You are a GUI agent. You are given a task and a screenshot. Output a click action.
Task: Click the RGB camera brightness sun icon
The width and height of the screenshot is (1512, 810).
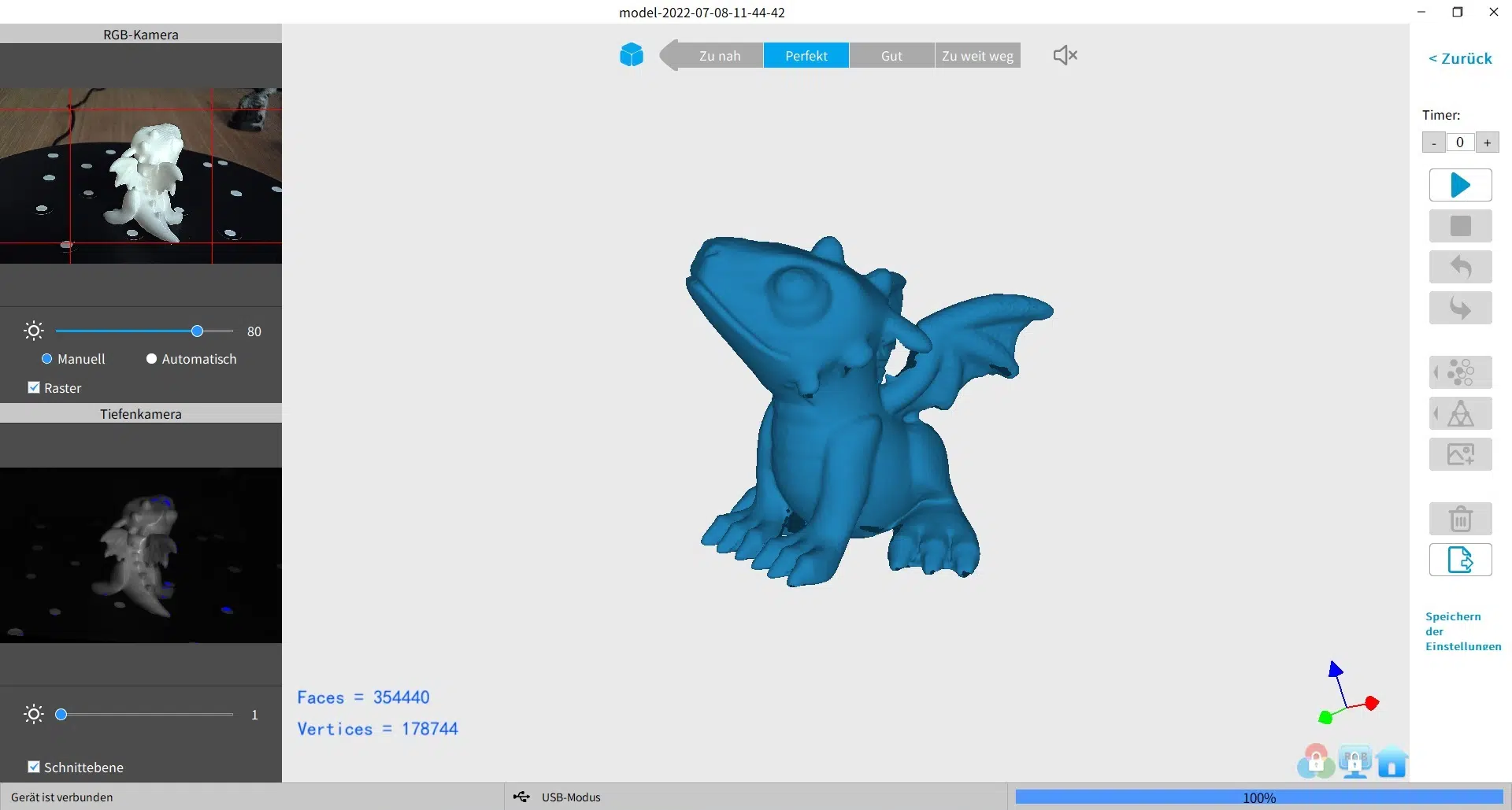(x=34, y=331)
